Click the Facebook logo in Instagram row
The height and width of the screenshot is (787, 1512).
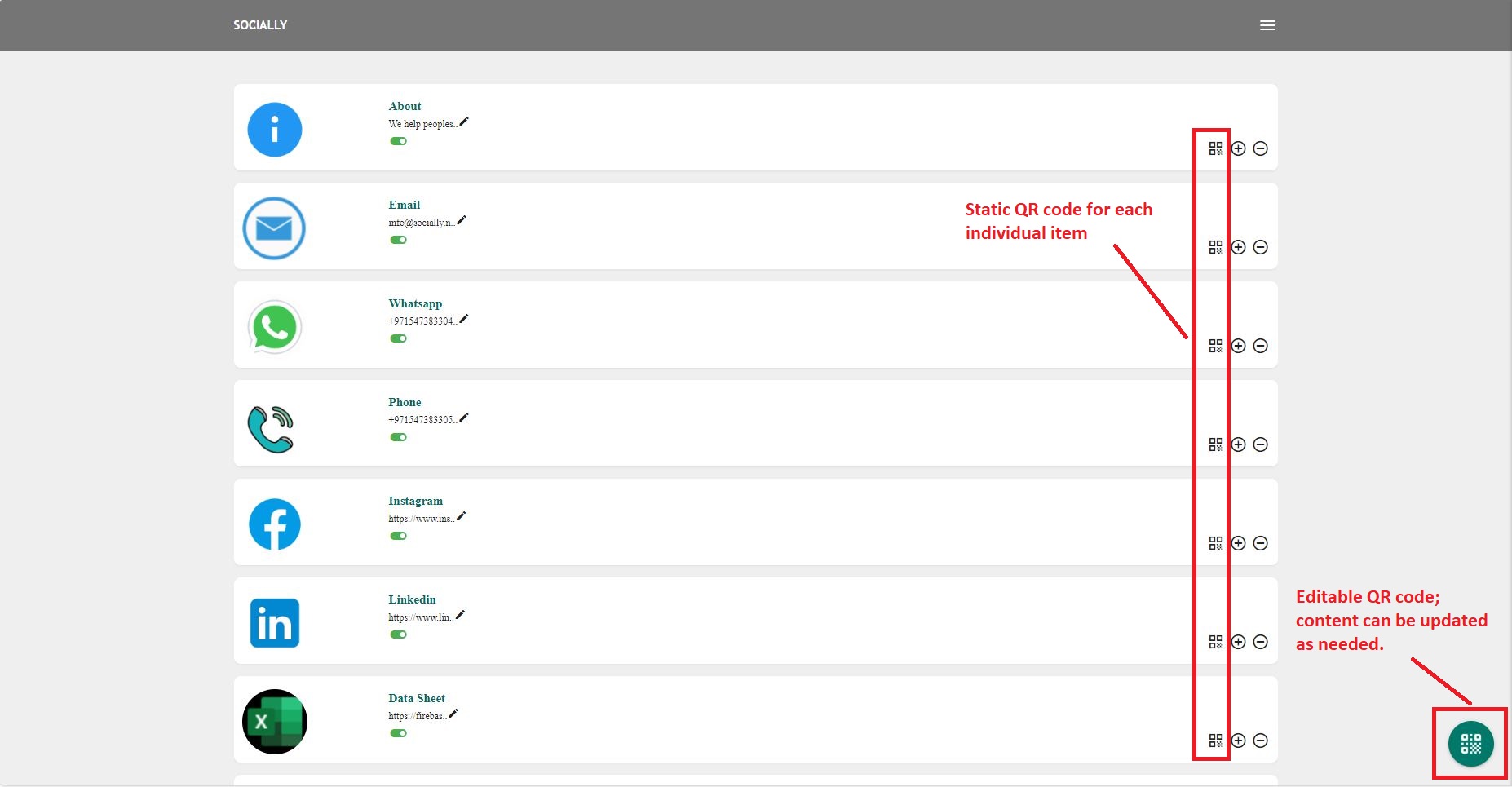[275, 524]
